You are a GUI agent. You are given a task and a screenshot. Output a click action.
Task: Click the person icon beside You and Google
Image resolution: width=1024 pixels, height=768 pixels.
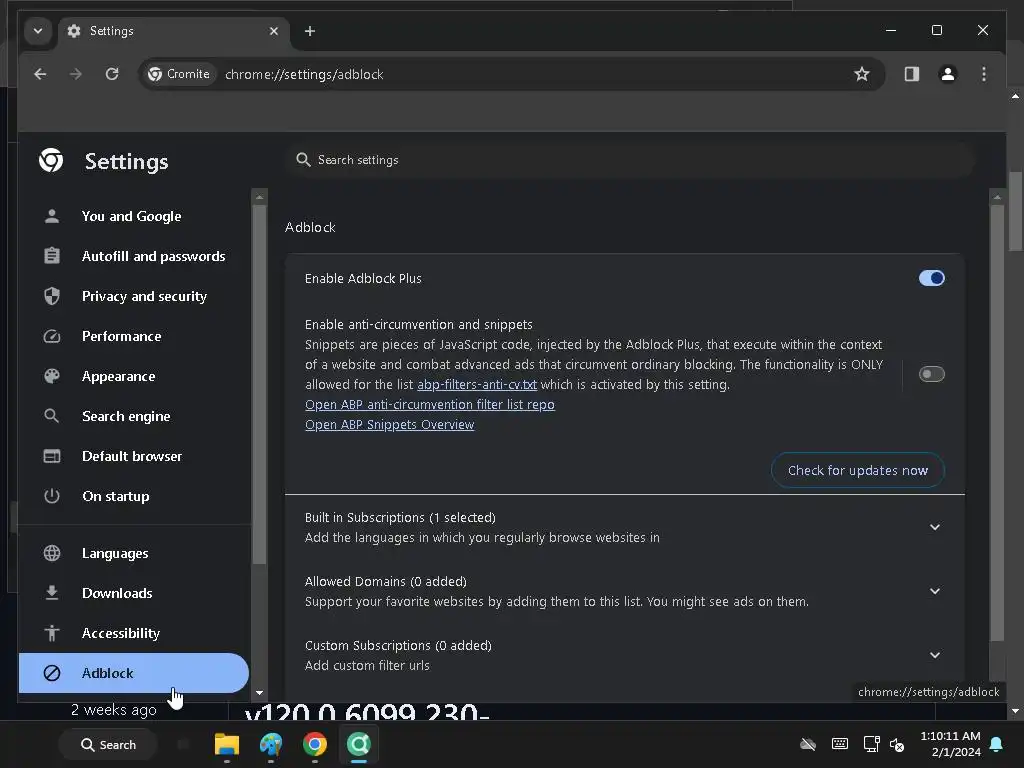coord(52,216)
